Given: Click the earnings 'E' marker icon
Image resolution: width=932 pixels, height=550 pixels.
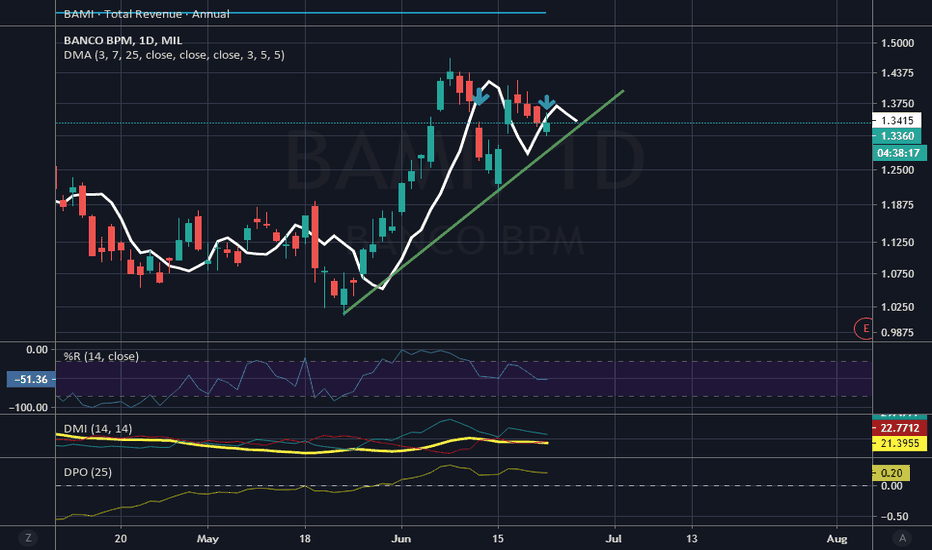Looking at the screenshot, I should pos(865,328).
